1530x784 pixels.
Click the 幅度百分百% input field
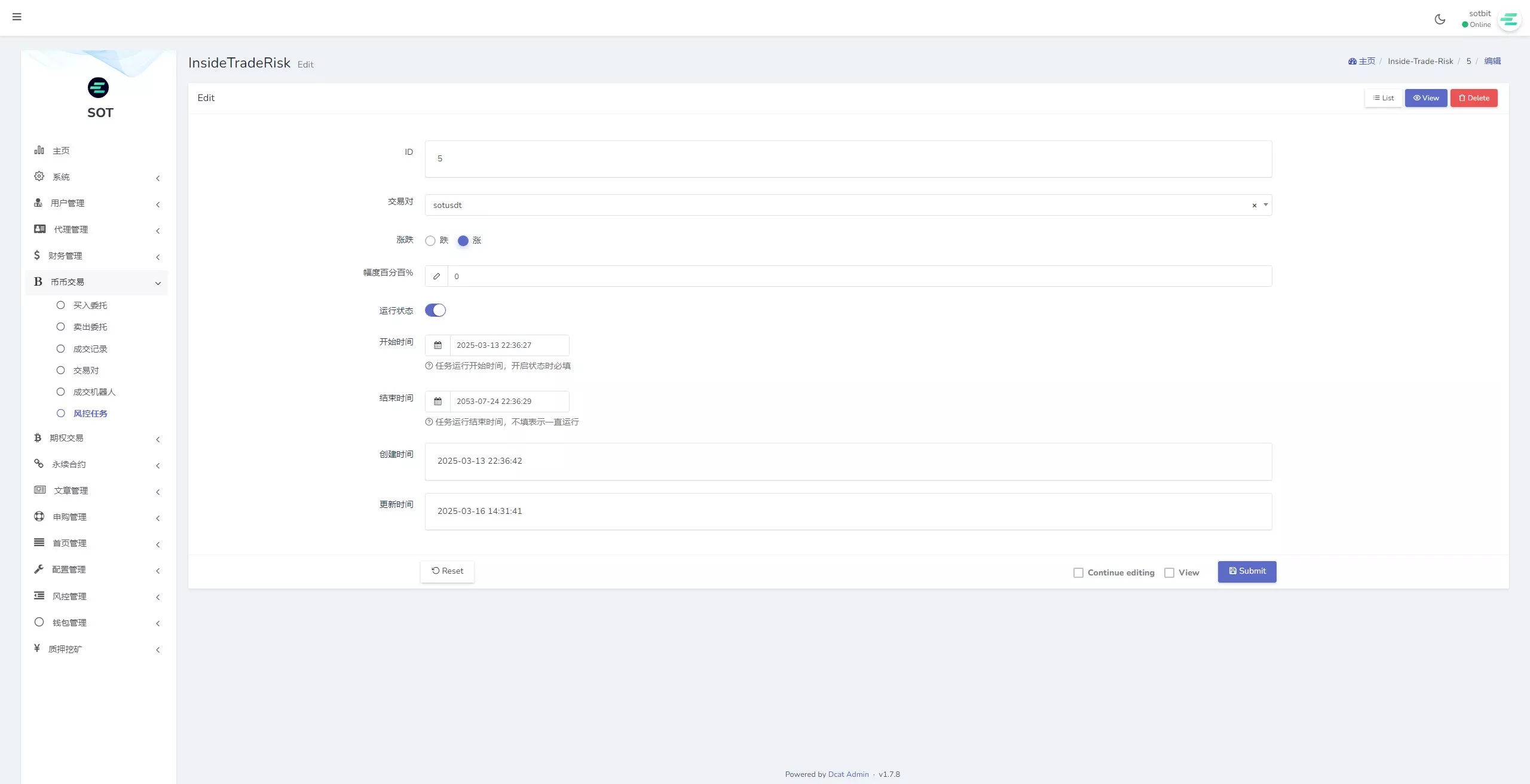tap(859, 276)
